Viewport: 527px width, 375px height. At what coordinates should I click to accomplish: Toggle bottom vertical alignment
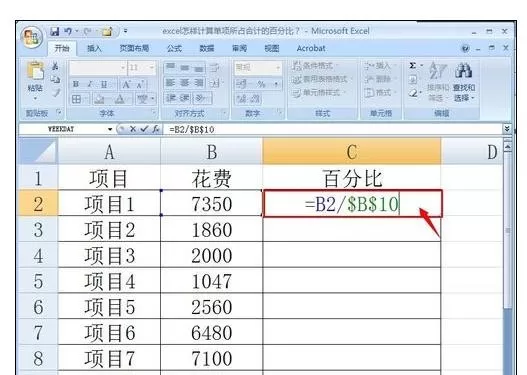coord(199,68)
